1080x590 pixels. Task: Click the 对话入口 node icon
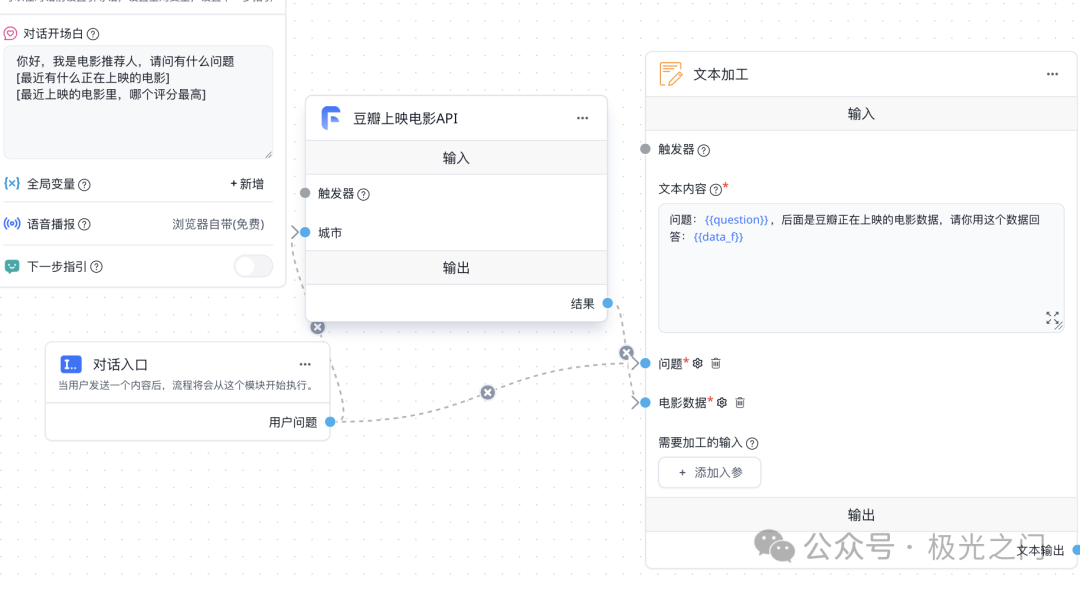(x=71, y=364)
